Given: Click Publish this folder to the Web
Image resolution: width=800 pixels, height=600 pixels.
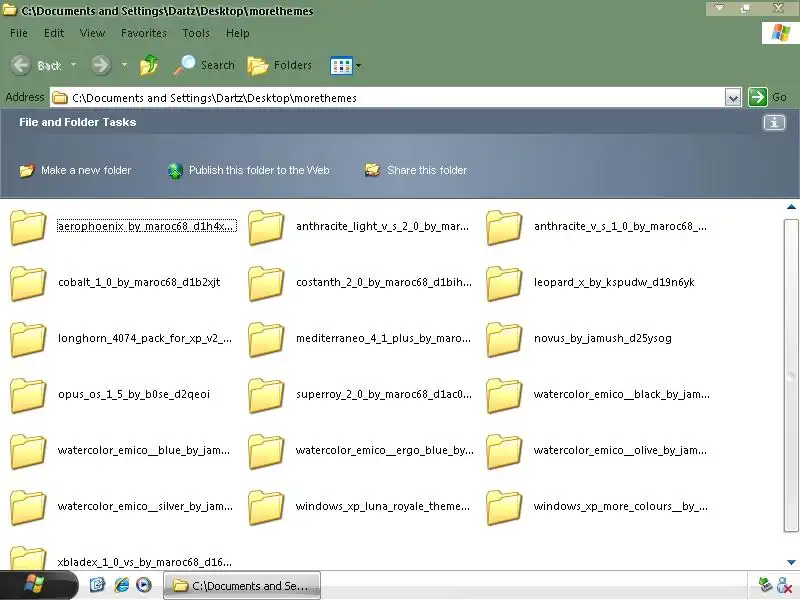Looking at the screenshot, I should point(248,170).
